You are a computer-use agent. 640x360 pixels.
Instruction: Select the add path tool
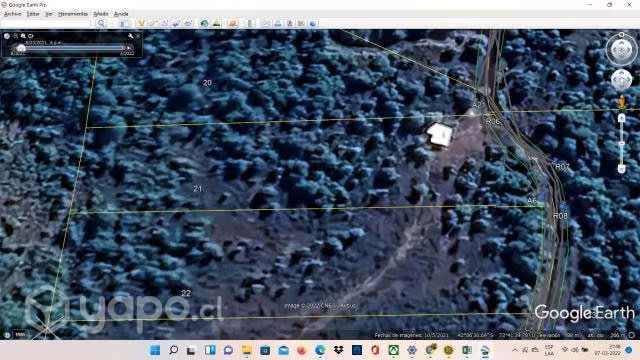(x=164, y=24)
